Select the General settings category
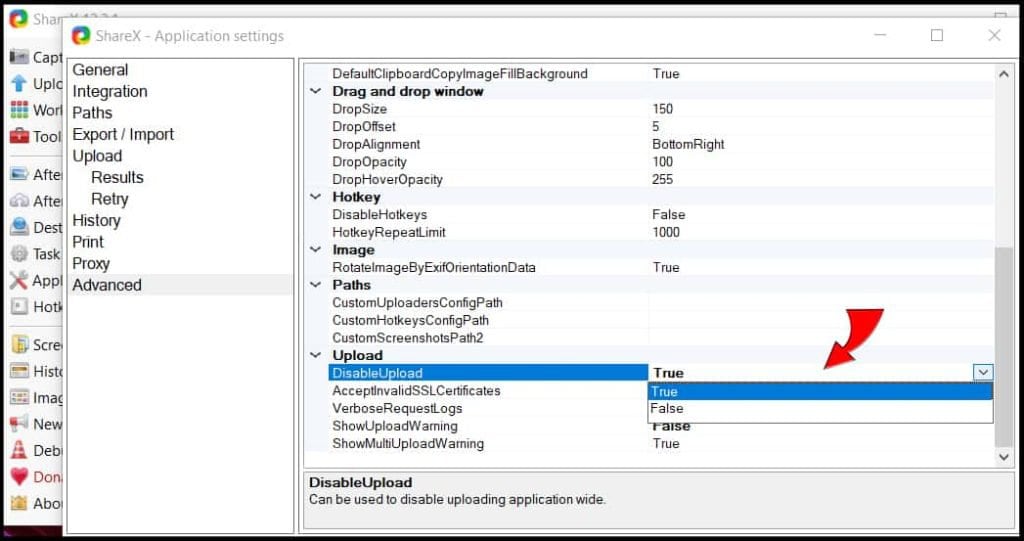Image resolution: width=1024 pixels, height=541 pixels. point(101,70)
